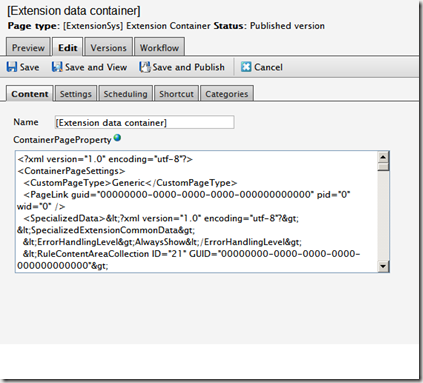Click the Cancel button label

(268, 67)
